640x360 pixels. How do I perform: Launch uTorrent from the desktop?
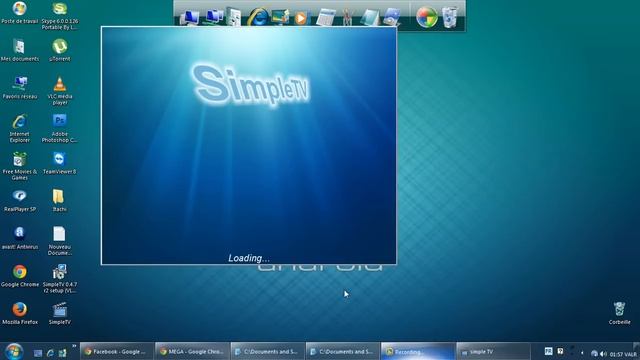60,50
